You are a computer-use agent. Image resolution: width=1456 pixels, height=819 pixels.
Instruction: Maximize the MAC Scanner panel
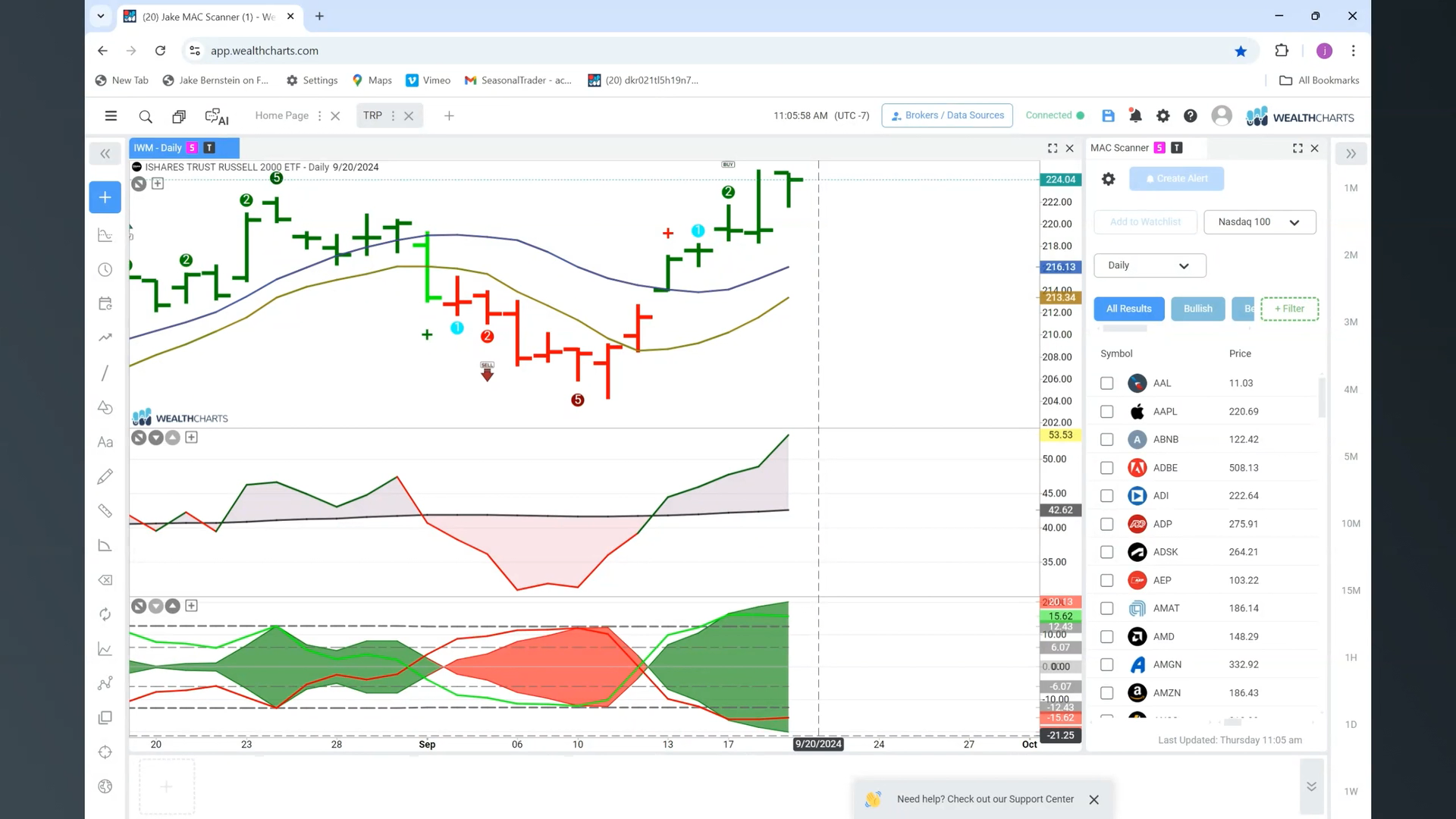[x=1298, y=149]
